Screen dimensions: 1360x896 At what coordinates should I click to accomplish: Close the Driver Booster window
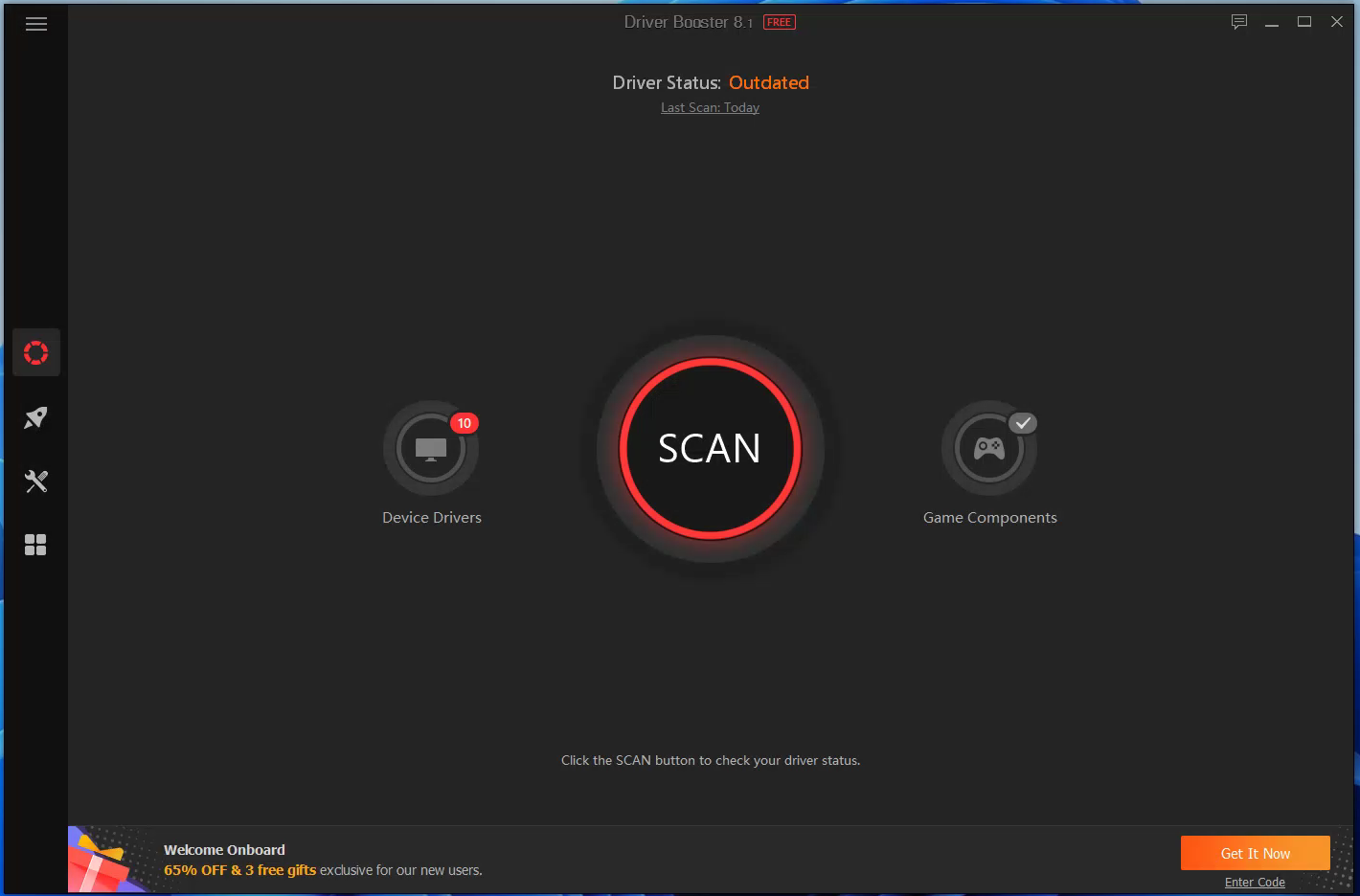pos(1337,22)
